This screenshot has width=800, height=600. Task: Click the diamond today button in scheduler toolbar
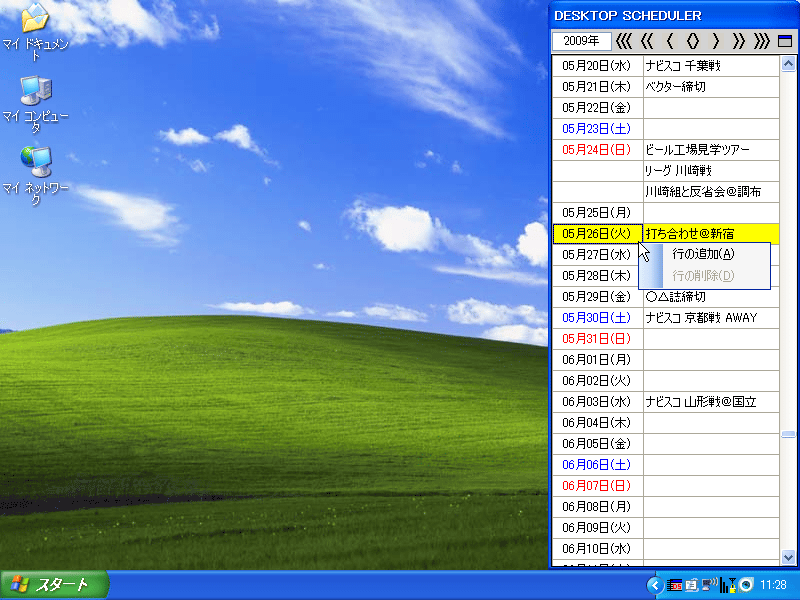(692, 41)
